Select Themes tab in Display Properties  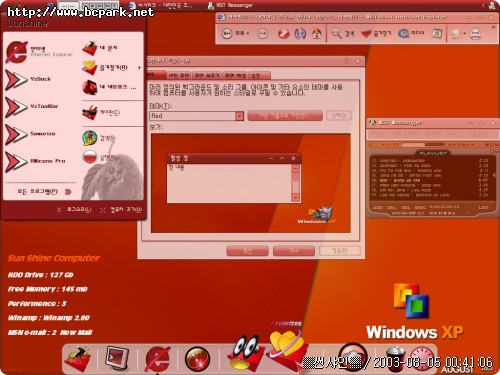coord(156,75)
